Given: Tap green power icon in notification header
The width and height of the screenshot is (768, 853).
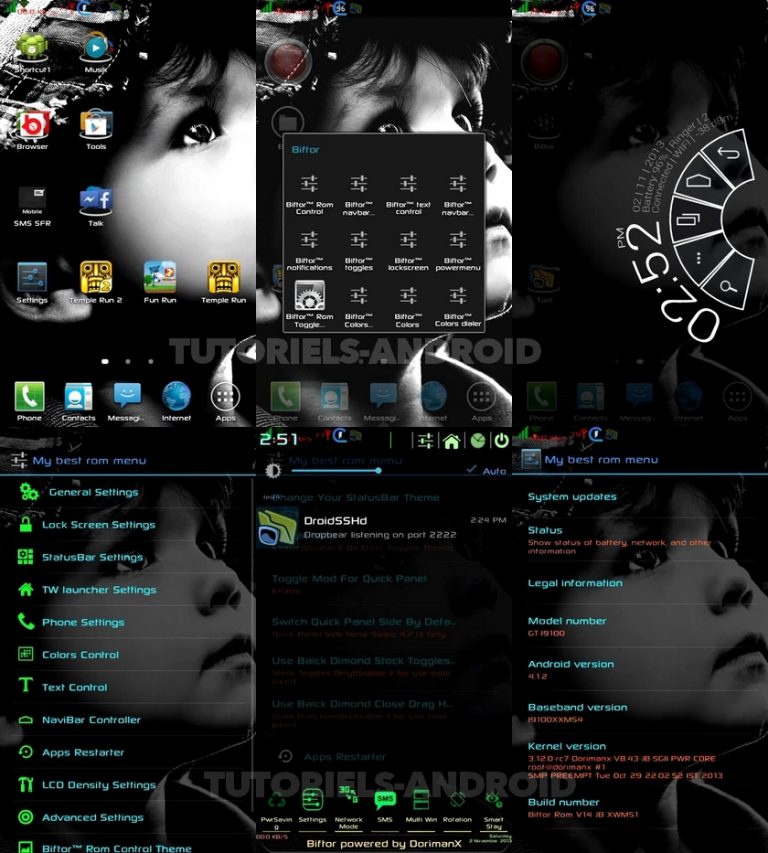Looking at the screenshot, I should click(501, 440).
